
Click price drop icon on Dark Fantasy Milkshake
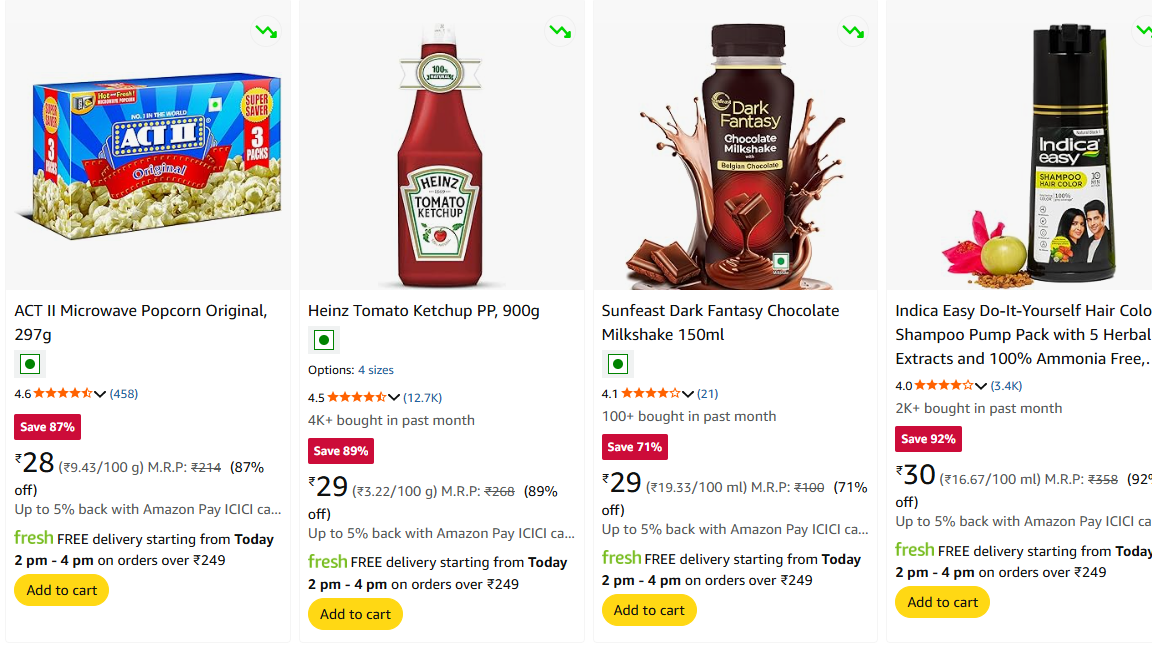[x=853, y=31]
